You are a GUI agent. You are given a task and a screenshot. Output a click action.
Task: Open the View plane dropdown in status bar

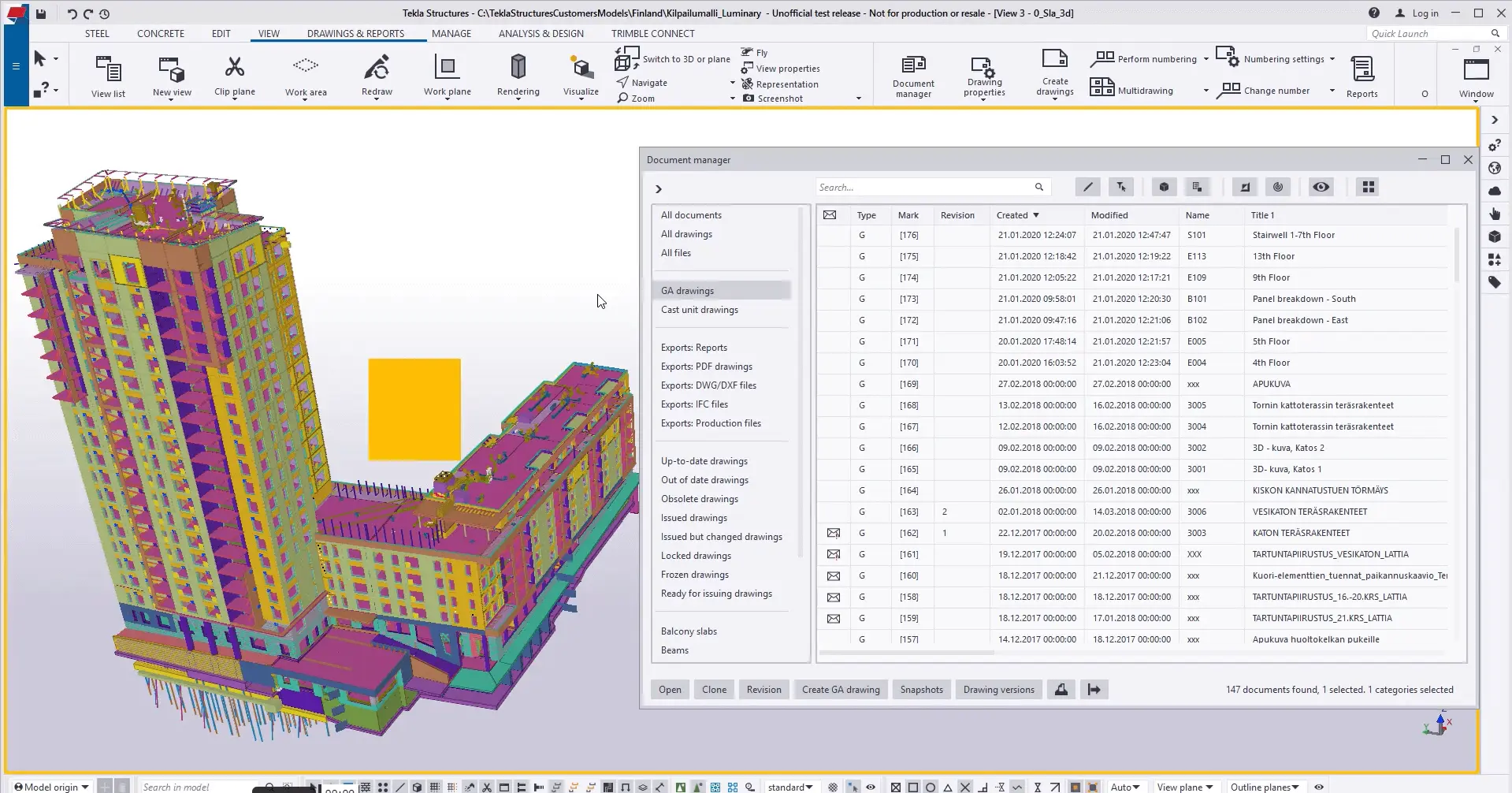pyautogui.click(x=1184, y=787)
